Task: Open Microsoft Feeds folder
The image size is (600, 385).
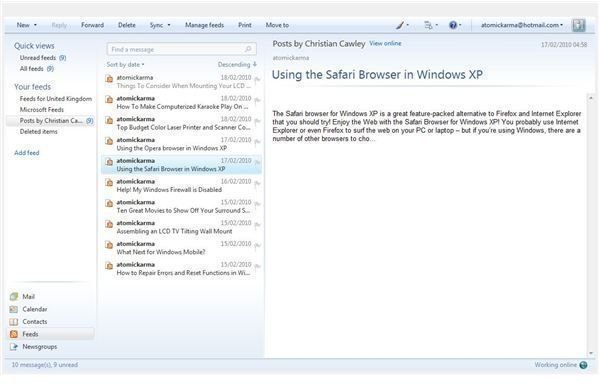Action: tap(42, 110)
